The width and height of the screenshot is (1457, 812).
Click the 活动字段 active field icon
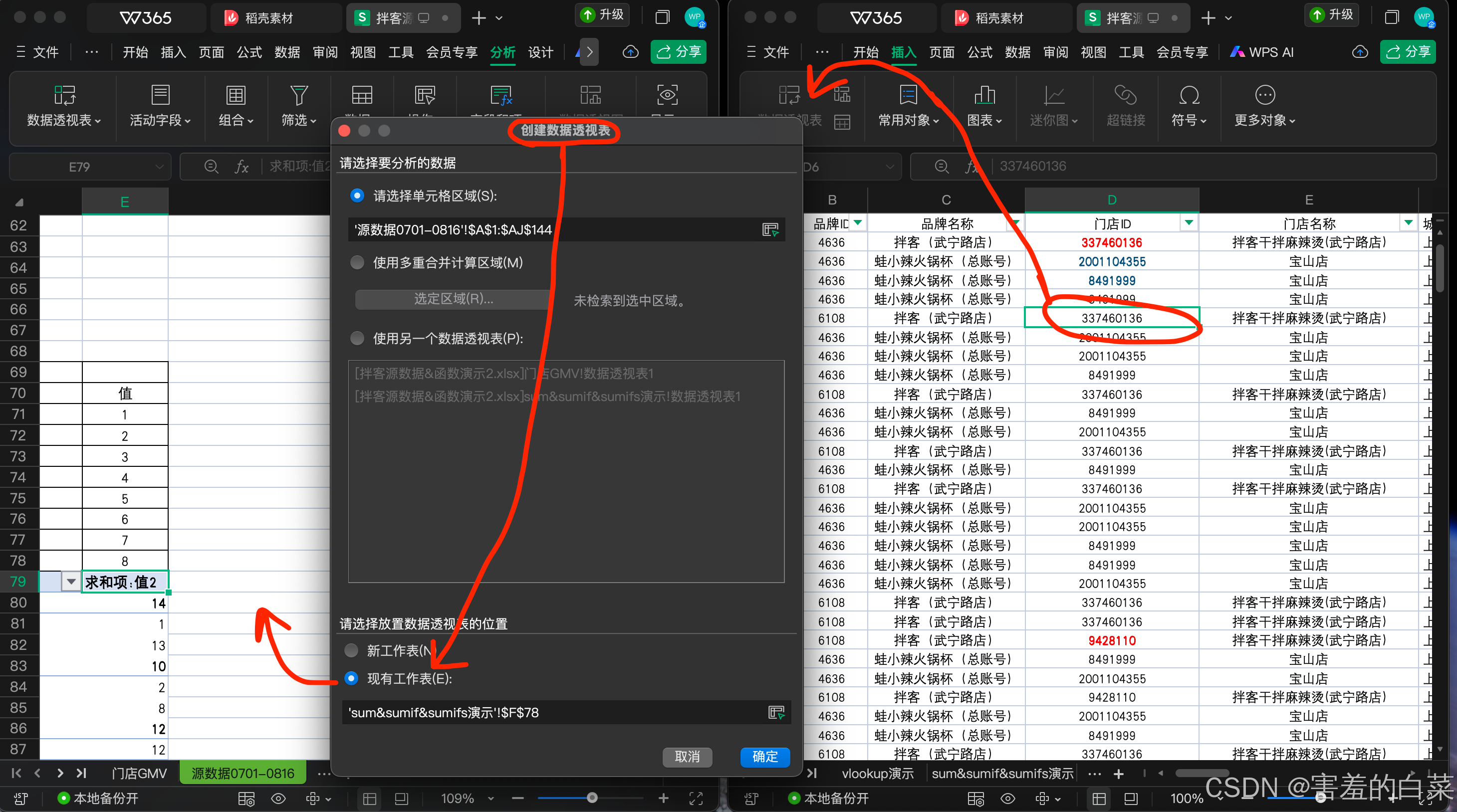click(x=160, y=95)
